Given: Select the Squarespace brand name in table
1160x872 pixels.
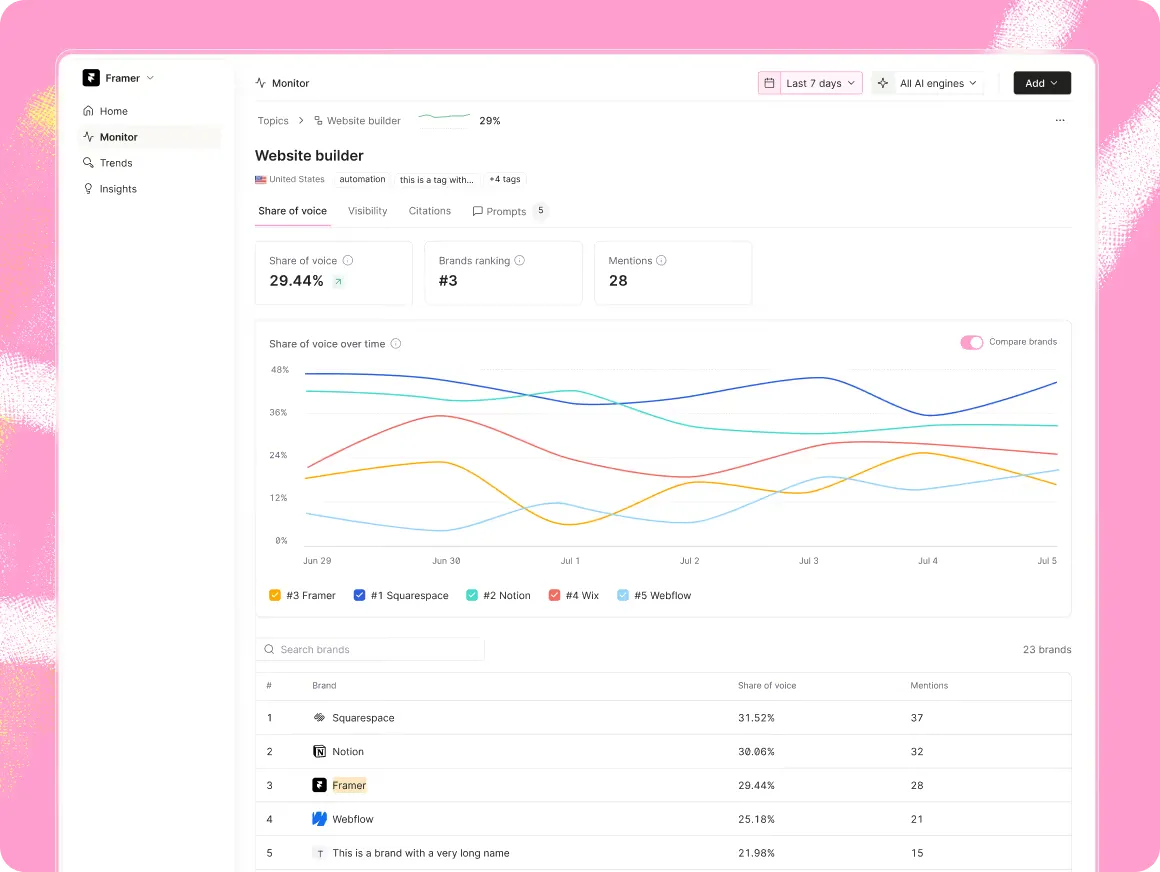Looking at the screenshot, I should coord(363,717).
